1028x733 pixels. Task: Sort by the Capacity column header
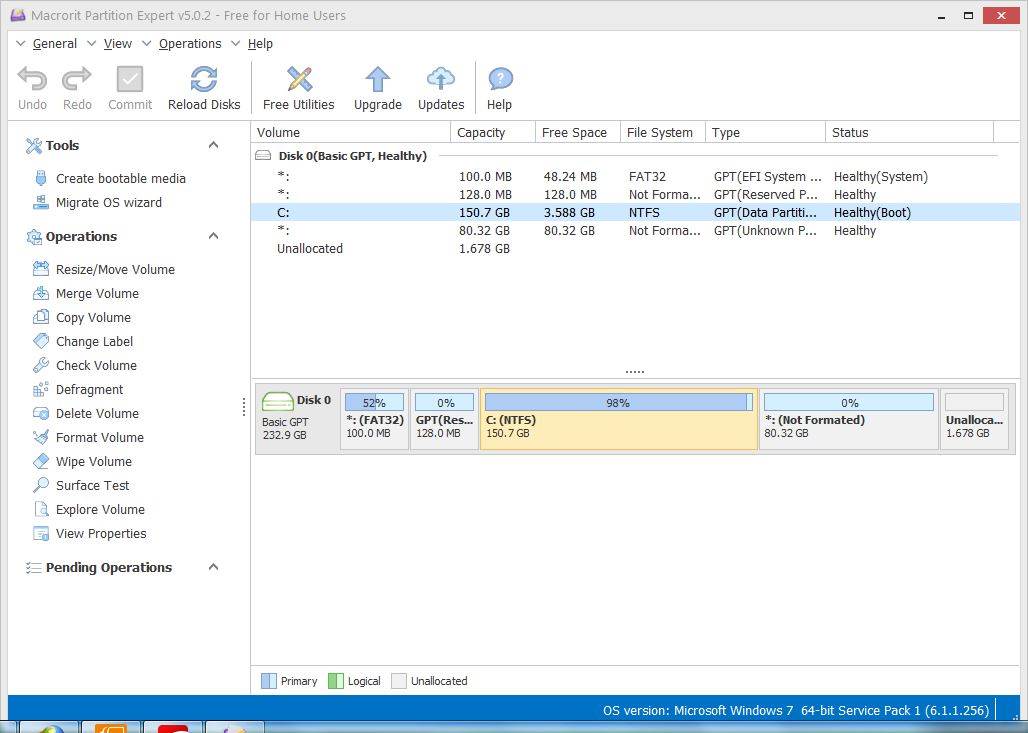point(493,132)
